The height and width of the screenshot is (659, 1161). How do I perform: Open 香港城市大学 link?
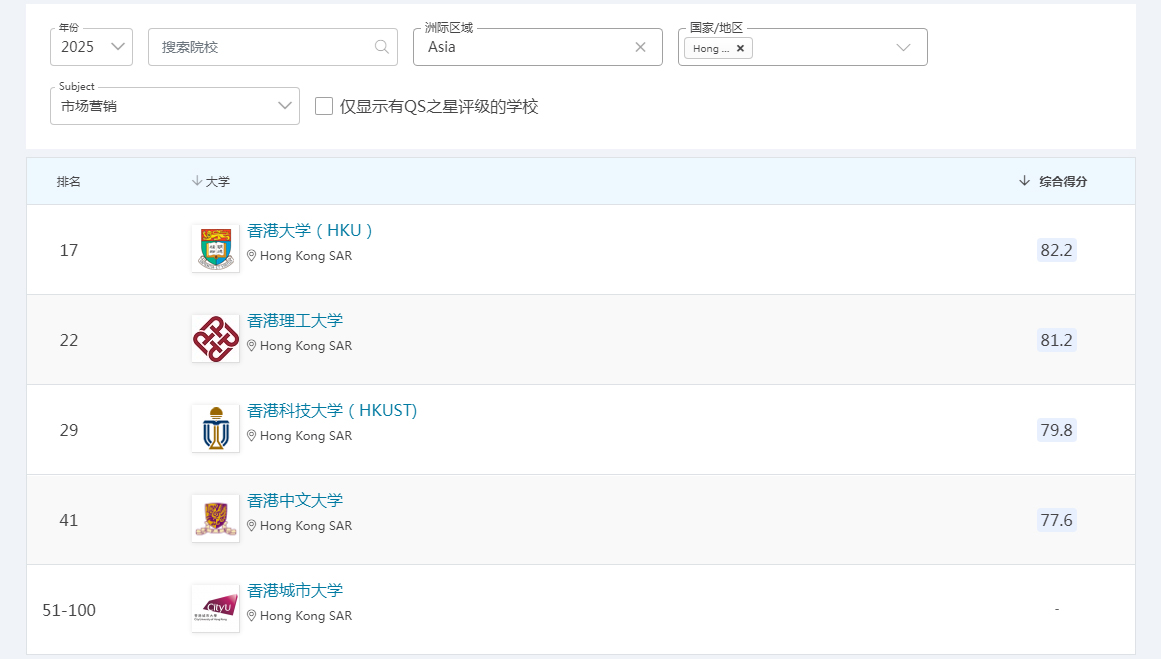tap(295, 591)
